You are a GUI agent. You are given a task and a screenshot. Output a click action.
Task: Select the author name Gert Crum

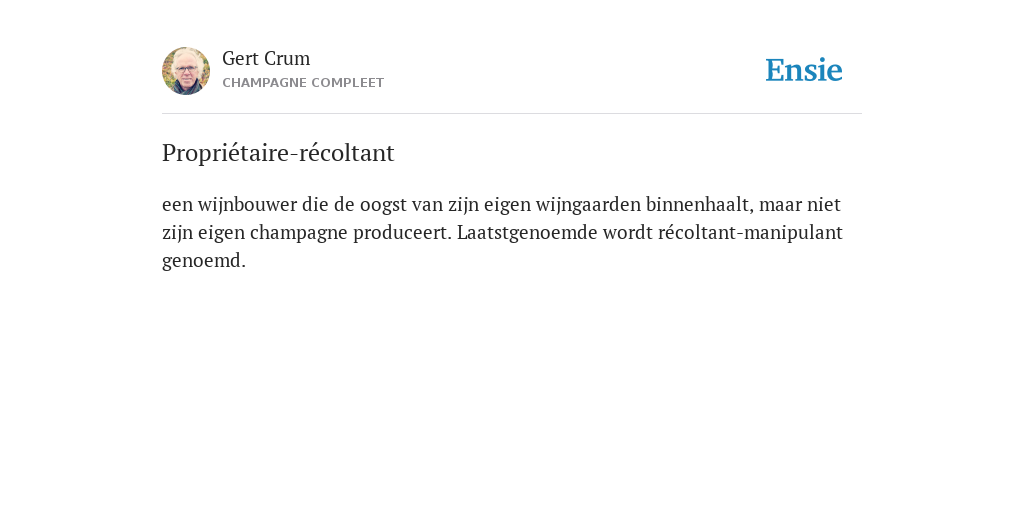tap(266, 59)
